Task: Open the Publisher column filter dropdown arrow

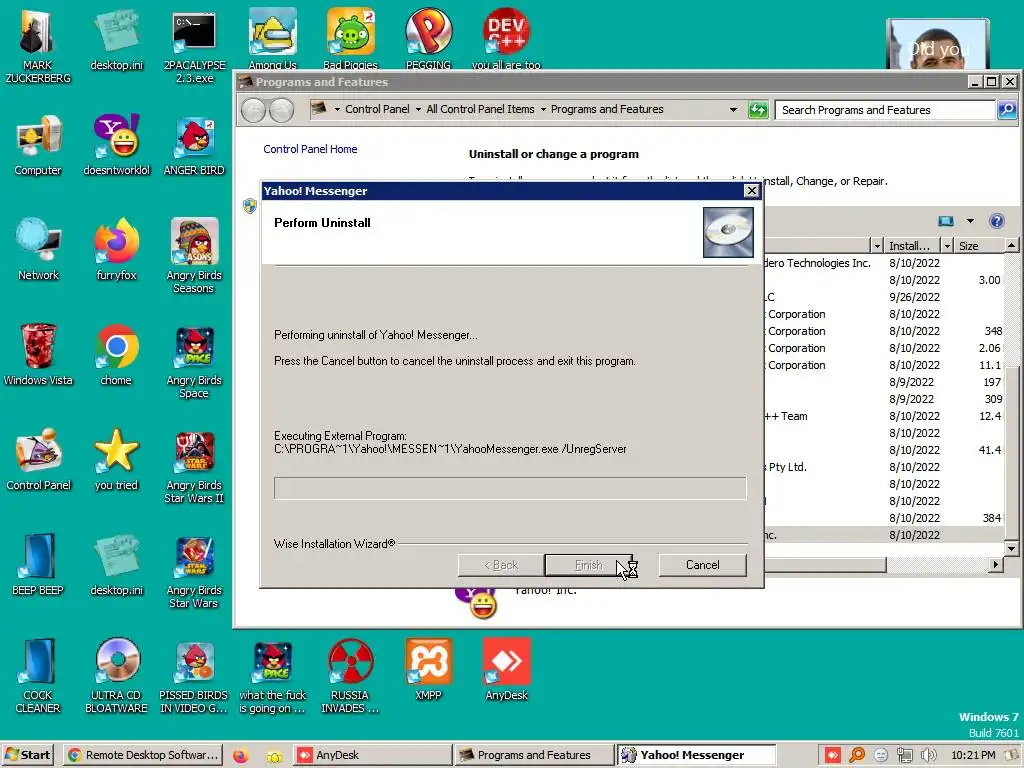Action: pyautogui.click(x=877, y=246)
